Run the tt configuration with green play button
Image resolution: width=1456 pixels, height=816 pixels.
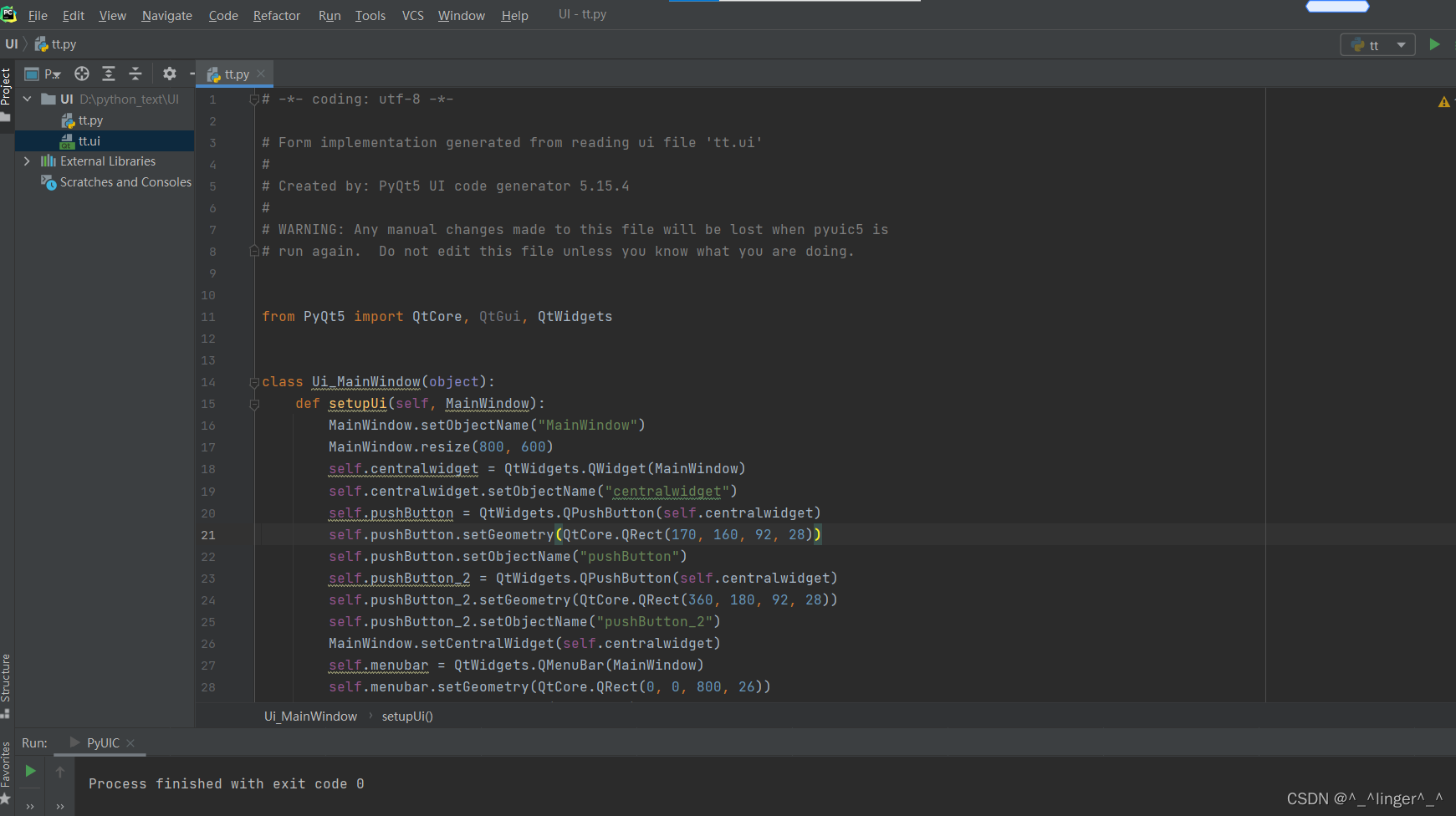pos(1435,44)
